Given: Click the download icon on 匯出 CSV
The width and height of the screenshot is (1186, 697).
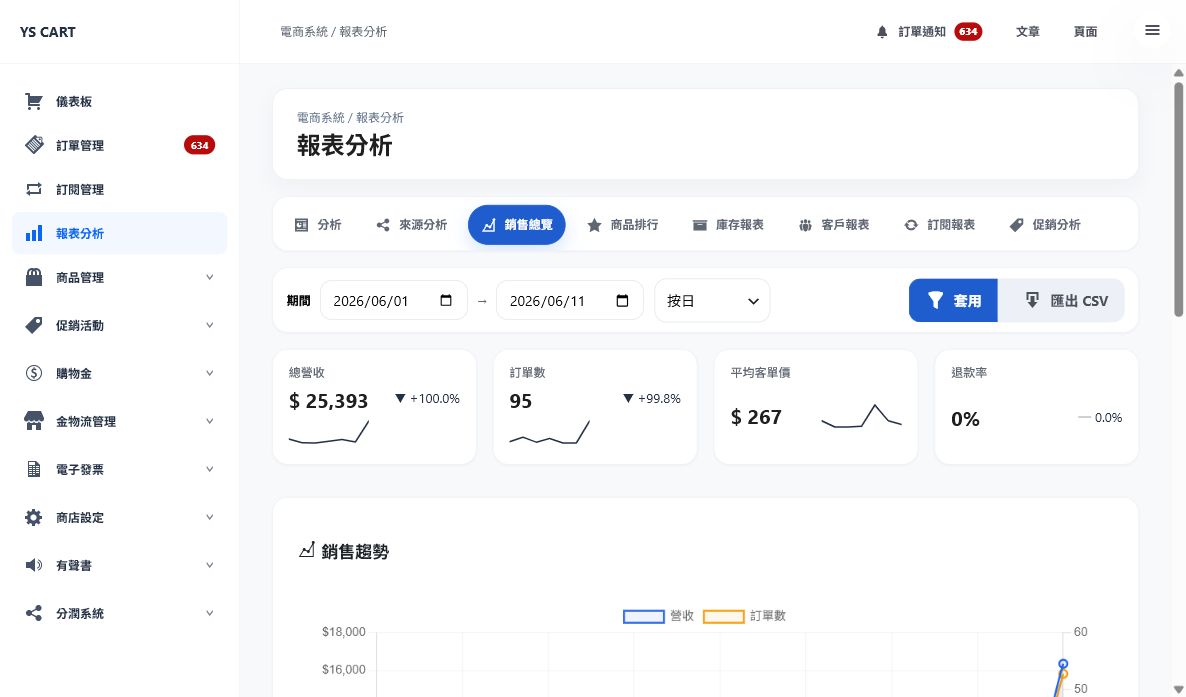Looking at the screenshot, I should [x=1032, y=300].
